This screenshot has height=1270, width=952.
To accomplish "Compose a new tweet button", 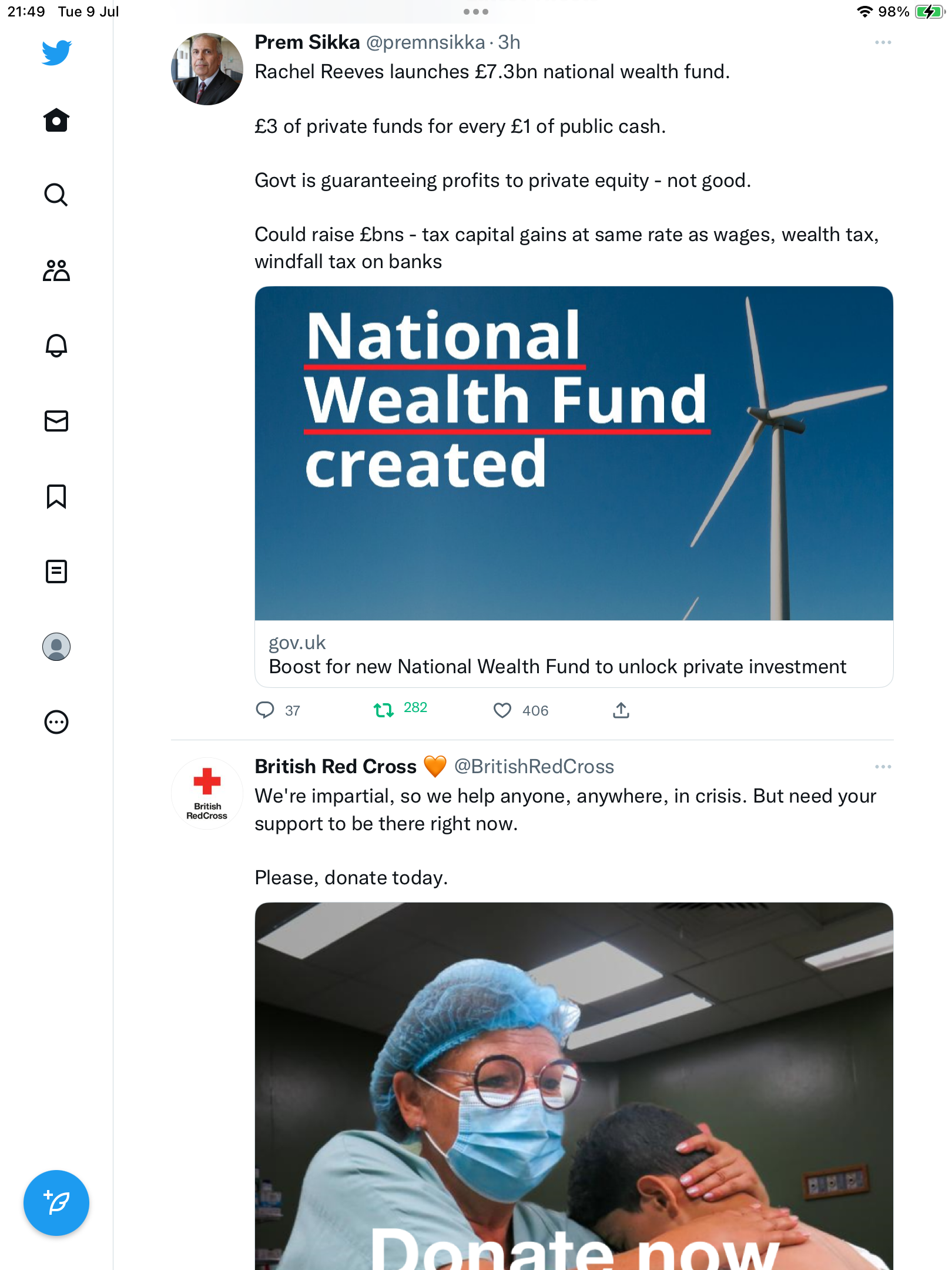I will click(56, 1203).
